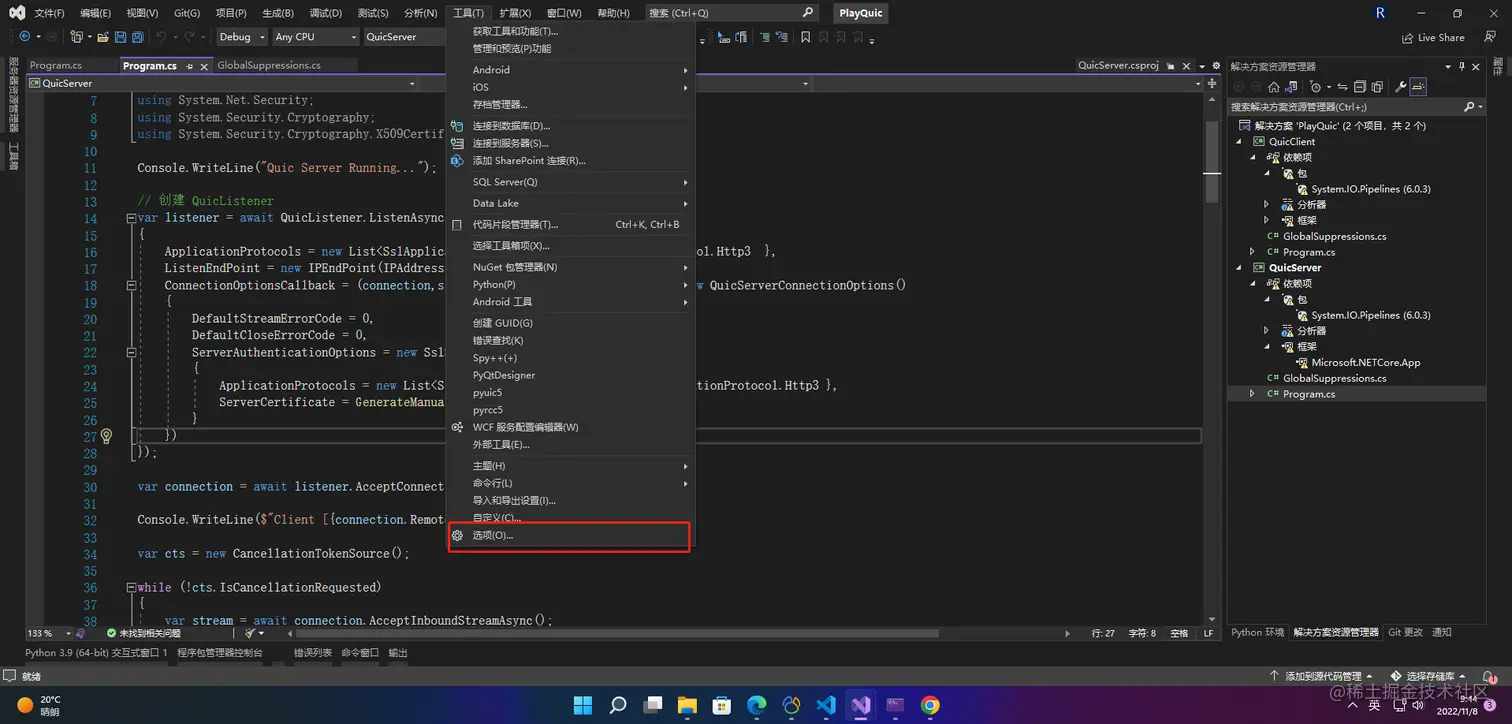
Task: Expand 分析器 under QuicServer
Action: click(x=1267, y=331)
